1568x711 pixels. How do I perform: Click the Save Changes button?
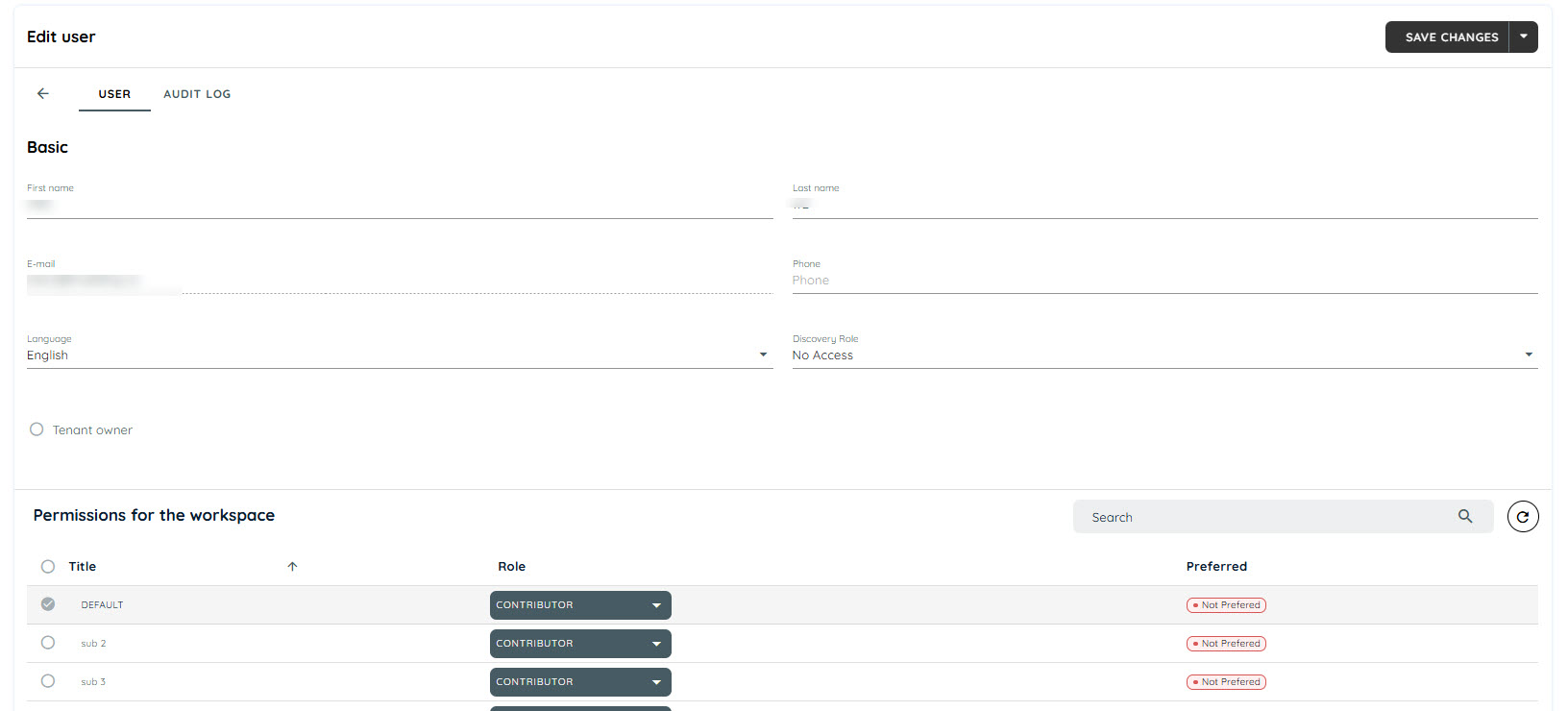pyautogui.click(x=1447, y=37)
